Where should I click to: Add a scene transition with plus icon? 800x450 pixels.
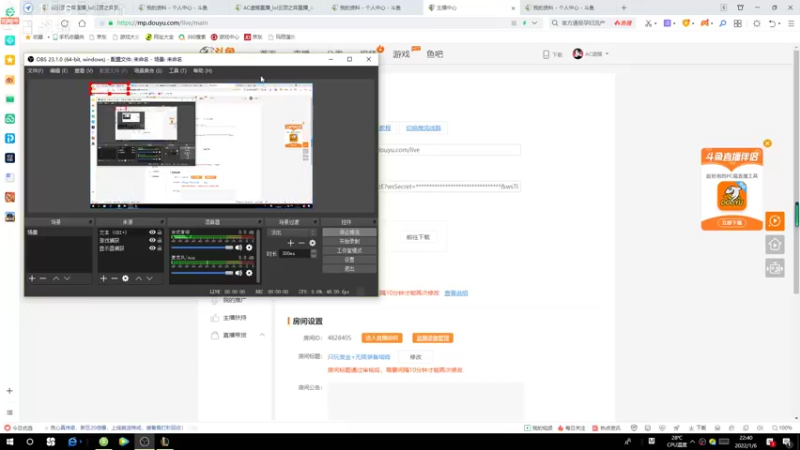click(291, 243)
